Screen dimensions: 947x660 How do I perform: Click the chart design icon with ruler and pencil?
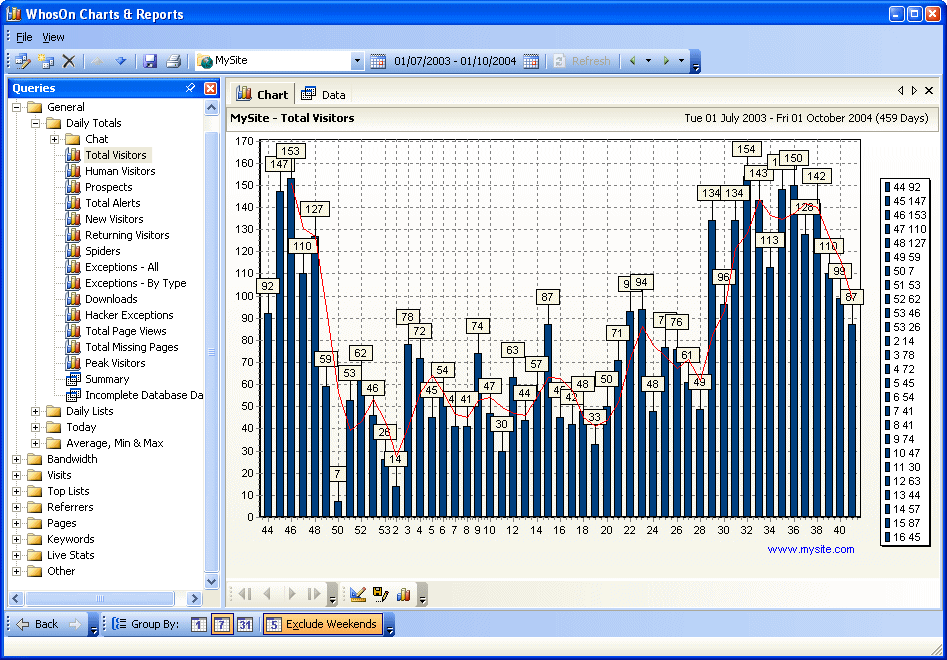[358, 594]
